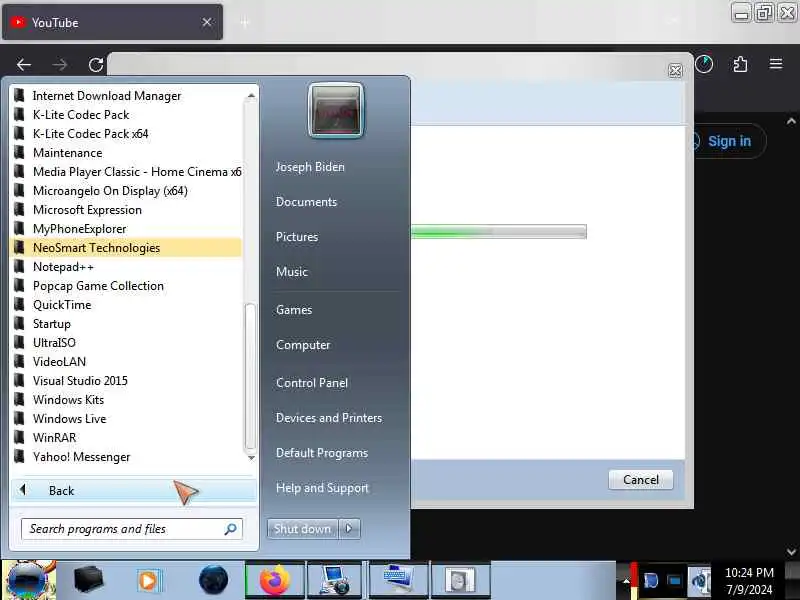Viewport: 800px width, 600px height.
Task: Show hidden system tray icons
Action: pyautogui.click(x=626, y=581)
